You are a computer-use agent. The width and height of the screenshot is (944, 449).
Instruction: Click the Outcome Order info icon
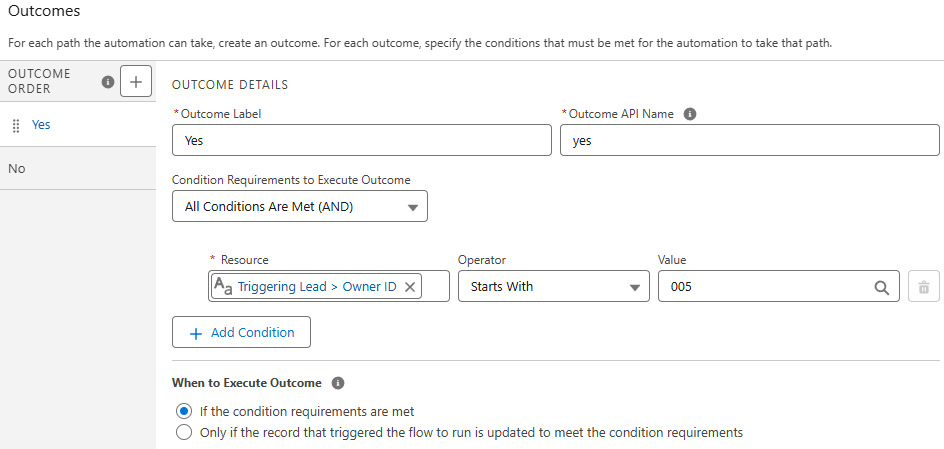[108, 83]
